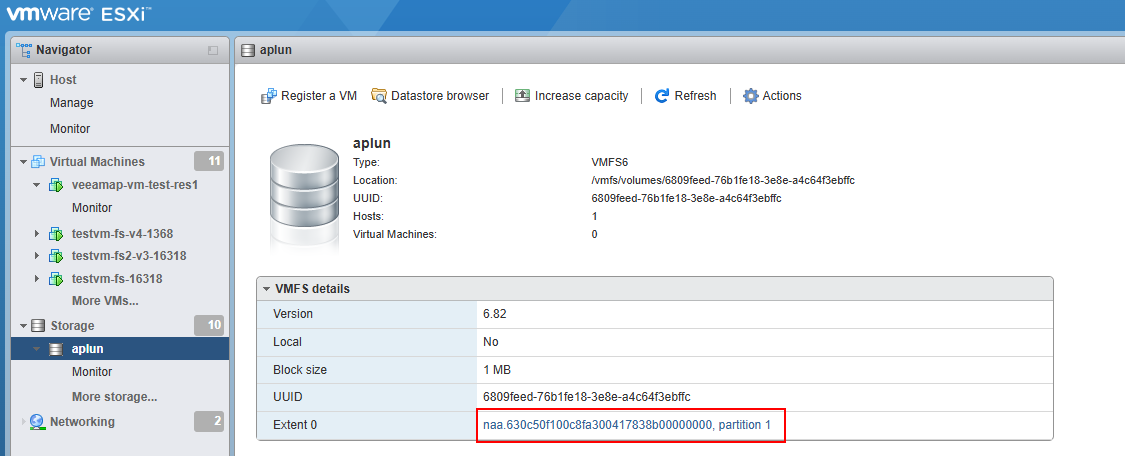Click the Local value No

point(491,342)
